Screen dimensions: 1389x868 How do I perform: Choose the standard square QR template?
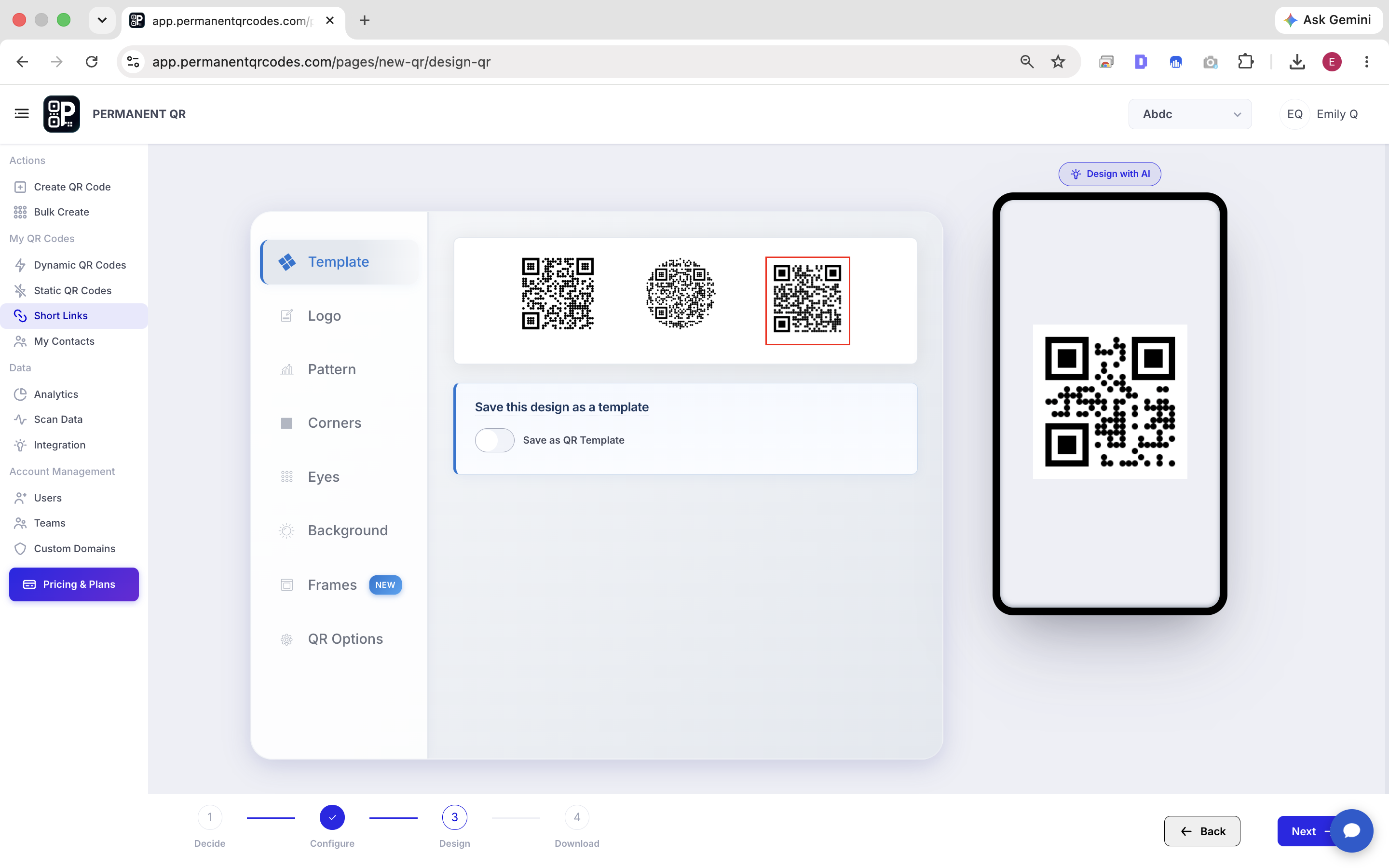[558, 293]
